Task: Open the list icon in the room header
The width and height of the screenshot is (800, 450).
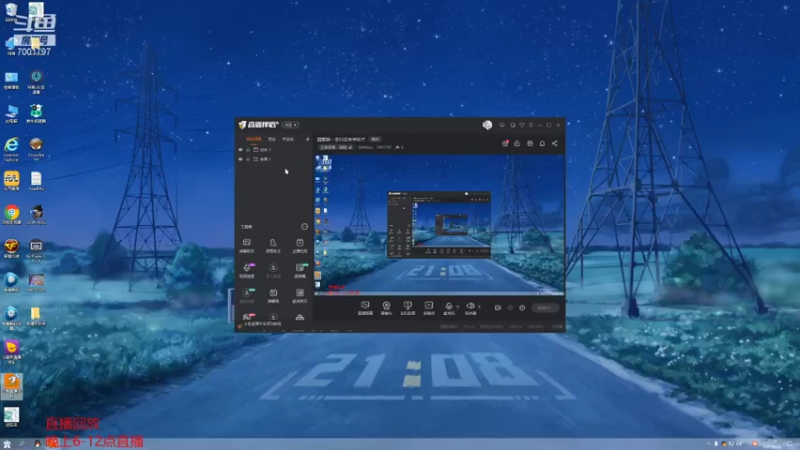Action: (x=530, y=143)
